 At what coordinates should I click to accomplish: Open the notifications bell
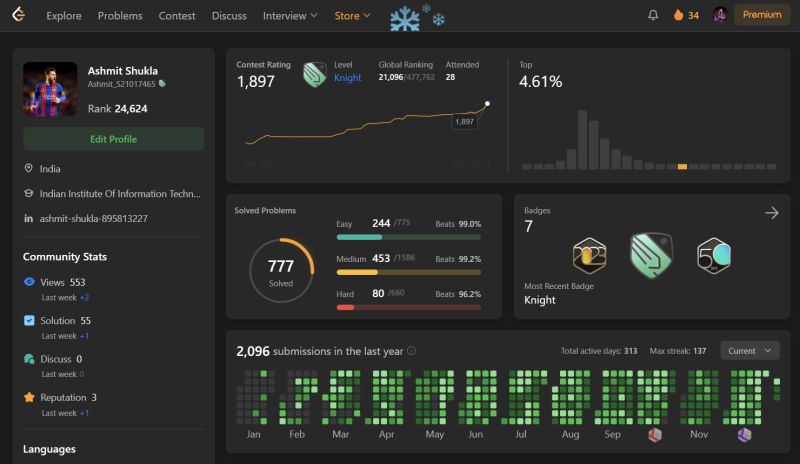click(653, 15)
